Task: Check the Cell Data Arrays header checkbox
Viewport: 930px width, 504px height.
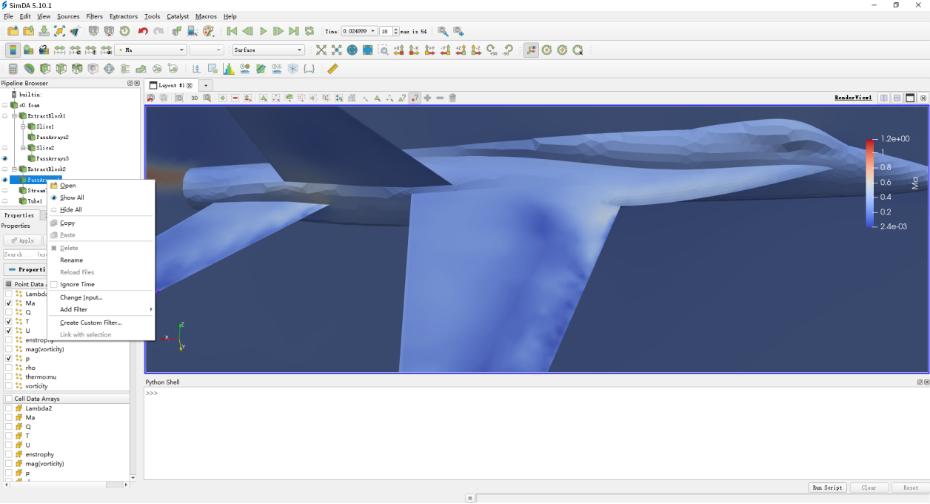Action: tap(9, 399)
